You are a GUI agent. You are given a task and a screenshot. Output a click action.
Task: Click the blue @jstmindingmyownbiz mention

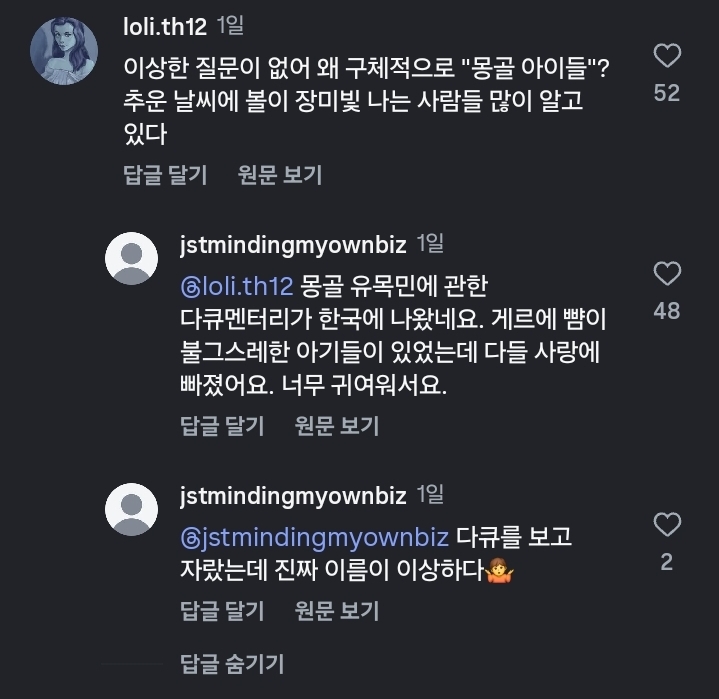314,537
